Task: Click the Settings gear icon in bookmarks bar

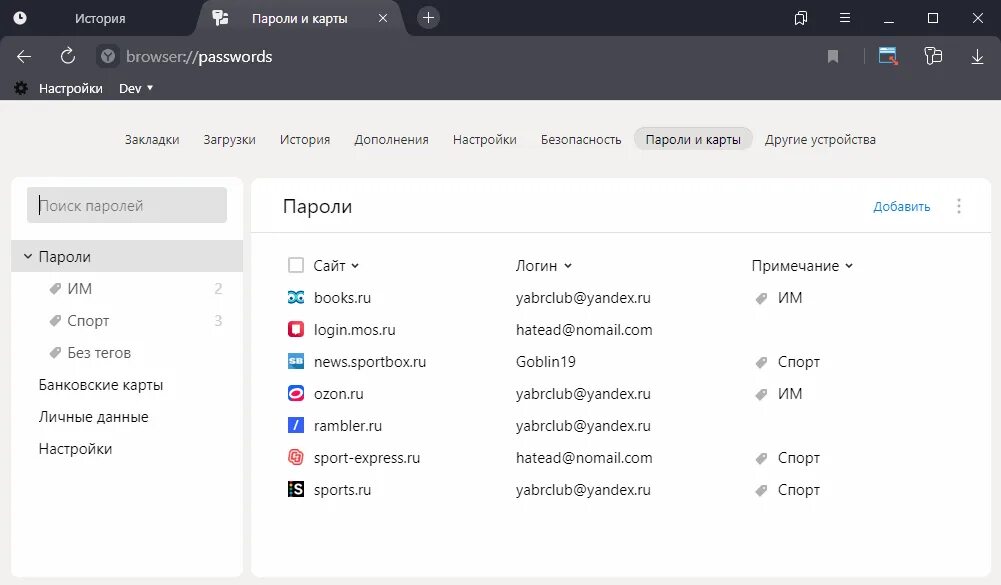Action: pos(21,88)
